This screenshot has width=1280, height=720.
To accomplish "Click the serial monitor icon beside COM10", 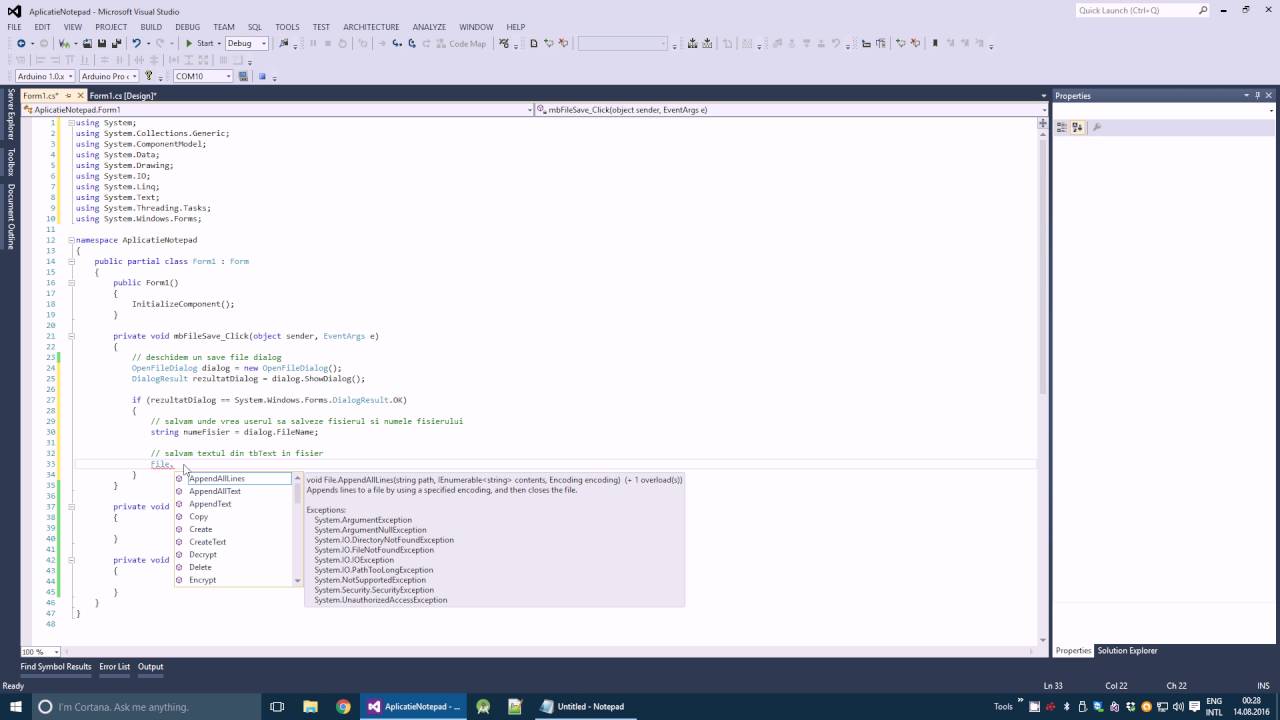I will tap(243, 76).
